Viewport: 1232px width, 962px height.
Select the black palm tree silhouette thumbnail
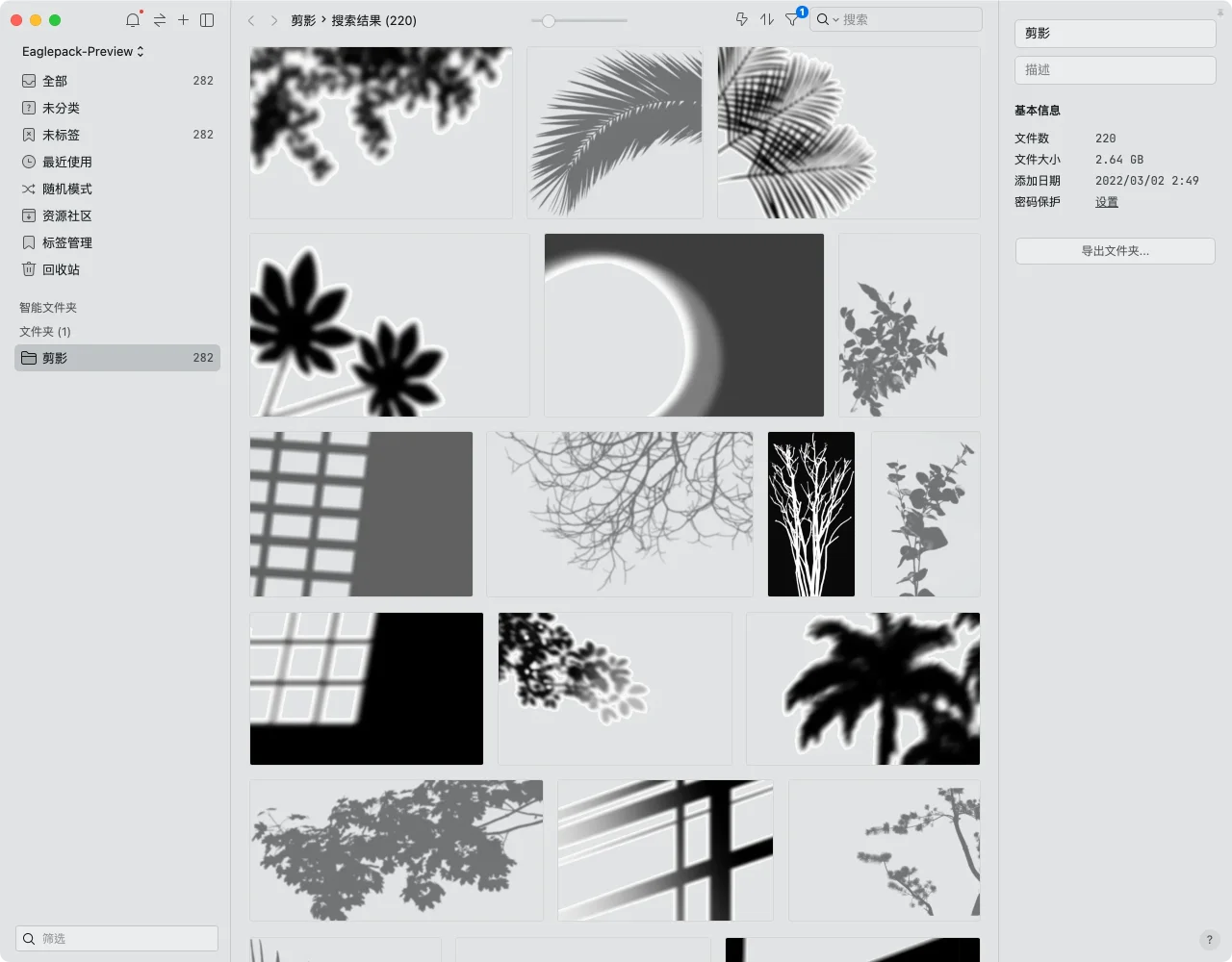point(863,689)
